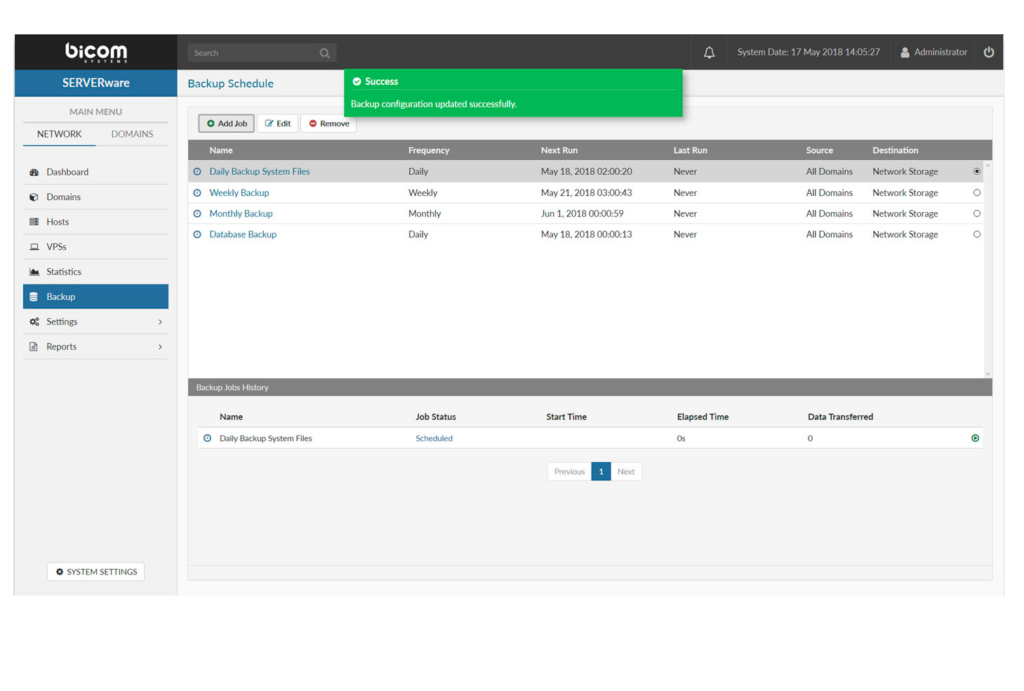Click the clock icon beside Weekly Backup
This screenshot has height=691, width=1024.
click(197, 193)
